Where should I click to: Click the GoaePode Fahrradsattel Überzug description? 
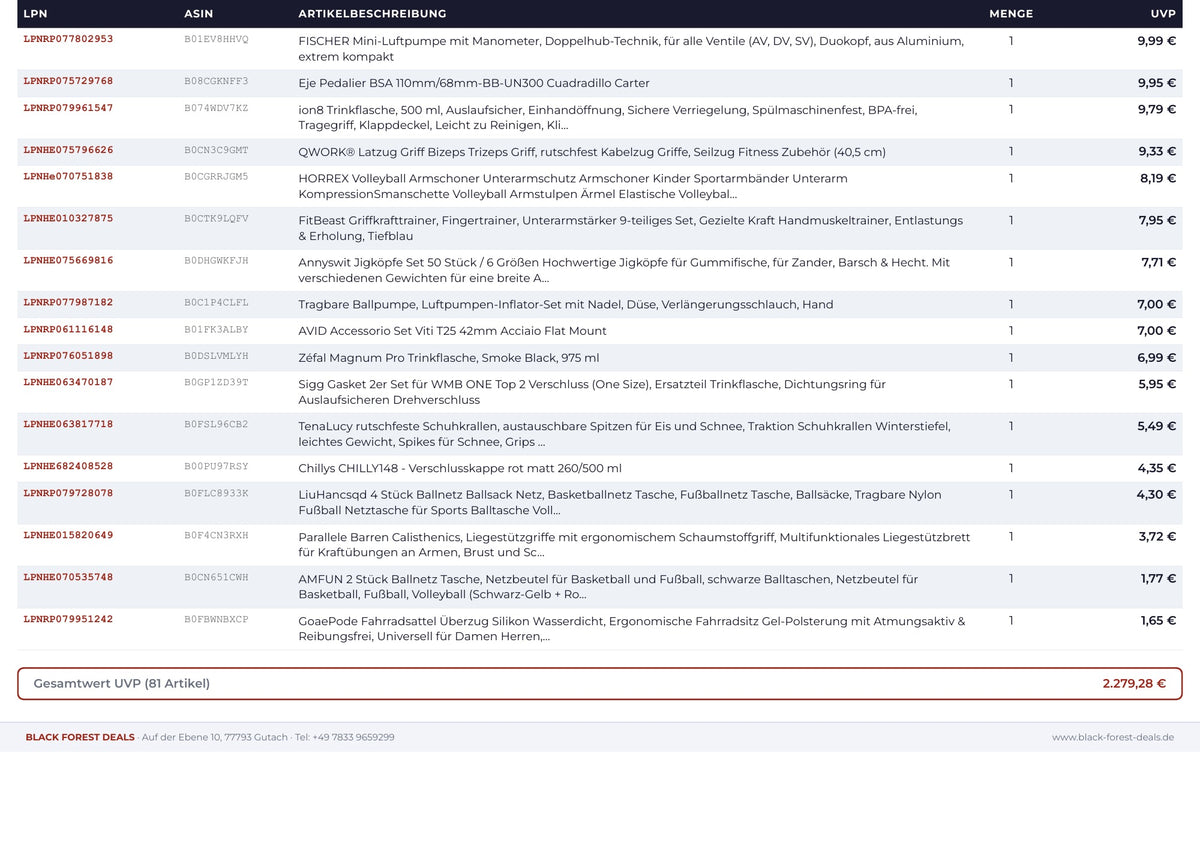632,628
